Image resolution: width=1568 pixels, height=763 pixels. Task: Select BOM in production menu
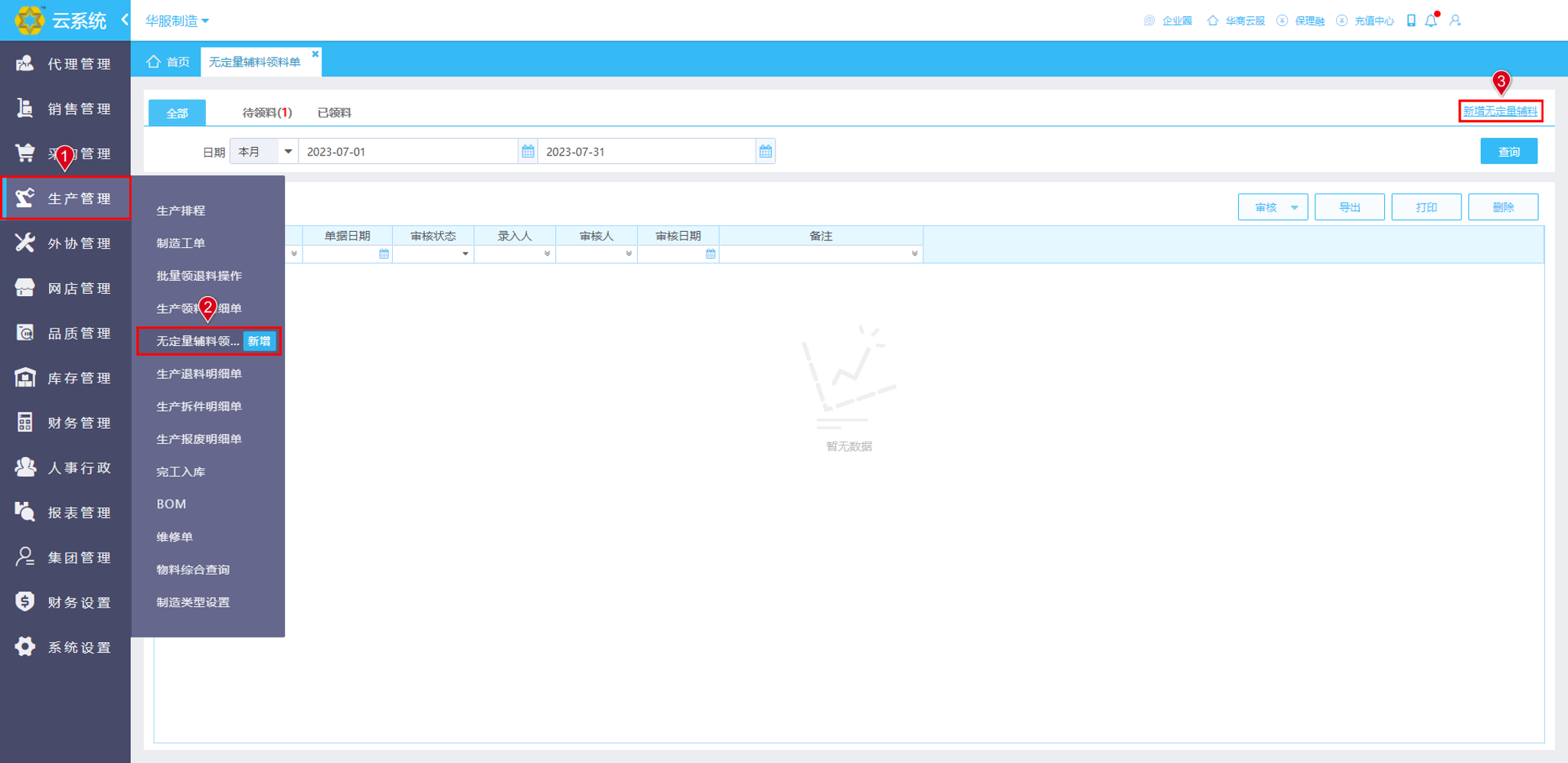[171, 504]
